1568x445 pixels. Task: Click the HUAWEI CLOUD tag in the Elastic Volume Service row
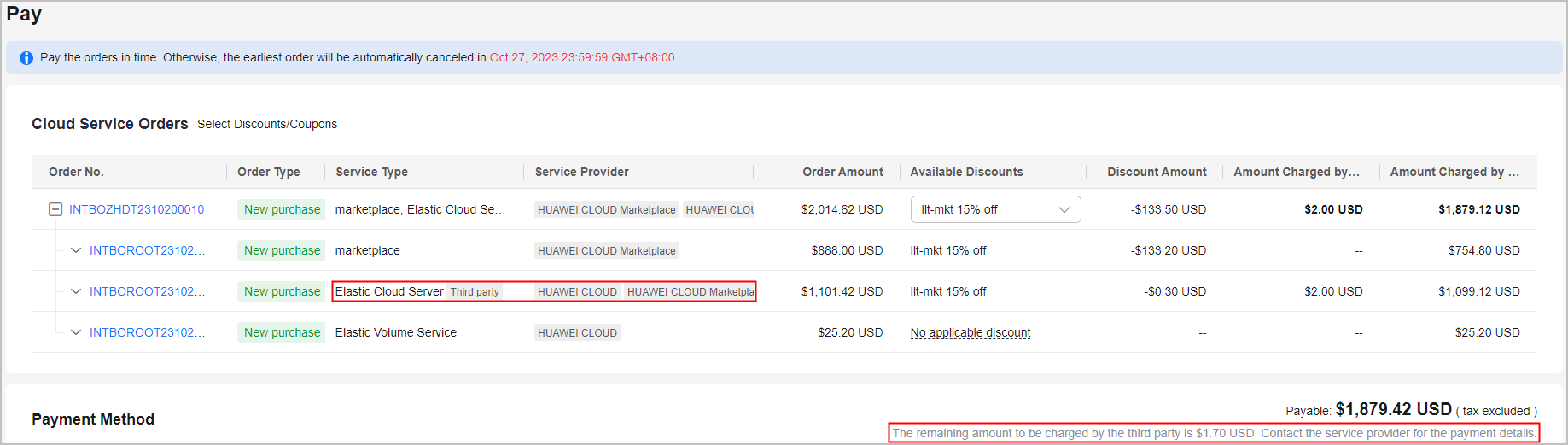point(577,333)
